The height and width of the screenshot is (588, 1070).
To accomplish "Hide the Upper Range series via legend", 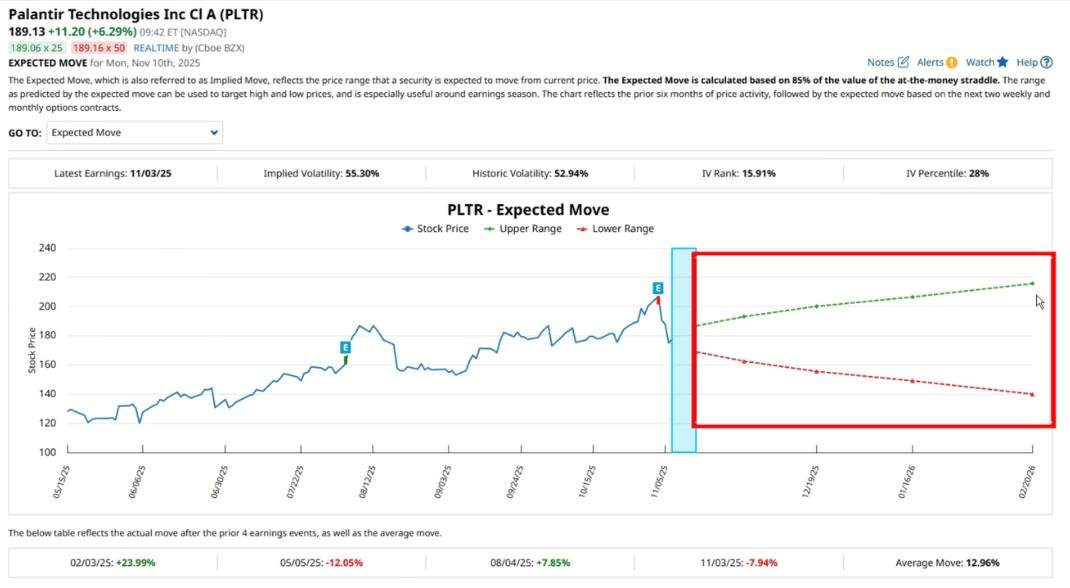I will [x=531, y=229].
